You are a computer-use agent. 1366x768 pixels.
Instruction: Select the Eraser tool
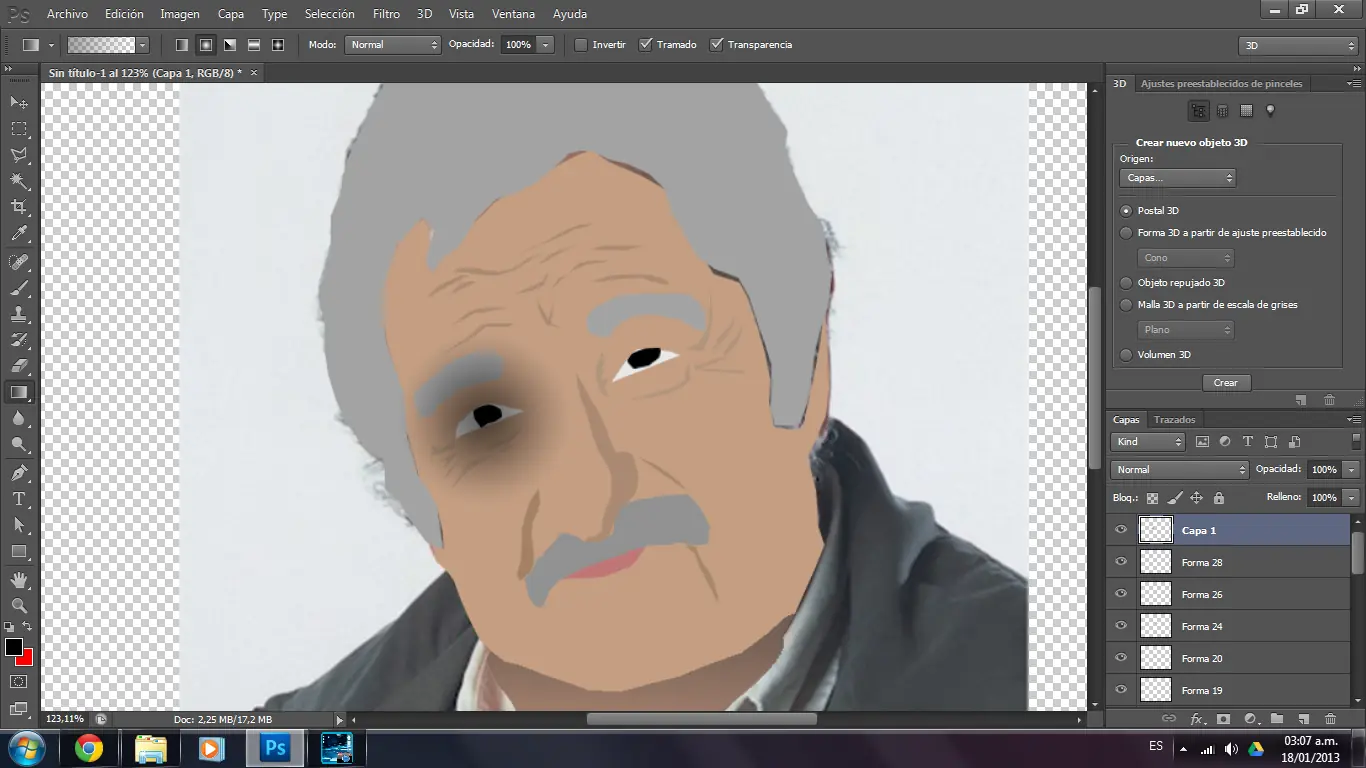(x=18, y=366)
